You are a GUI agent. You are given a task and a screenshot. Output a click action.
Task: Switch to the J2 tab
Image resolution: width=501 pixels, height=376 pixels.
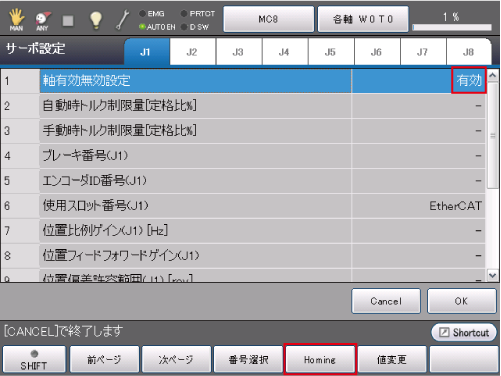192,52
